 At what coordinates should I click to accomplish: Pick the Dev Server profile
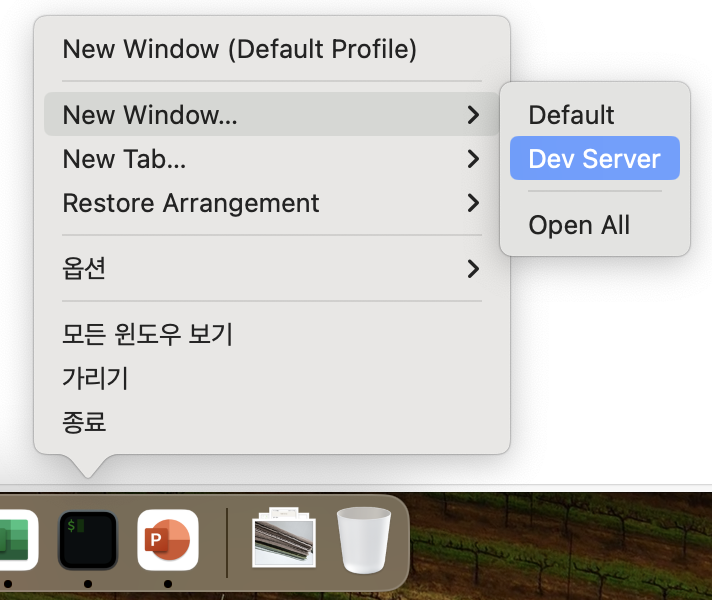pos(595,158)
